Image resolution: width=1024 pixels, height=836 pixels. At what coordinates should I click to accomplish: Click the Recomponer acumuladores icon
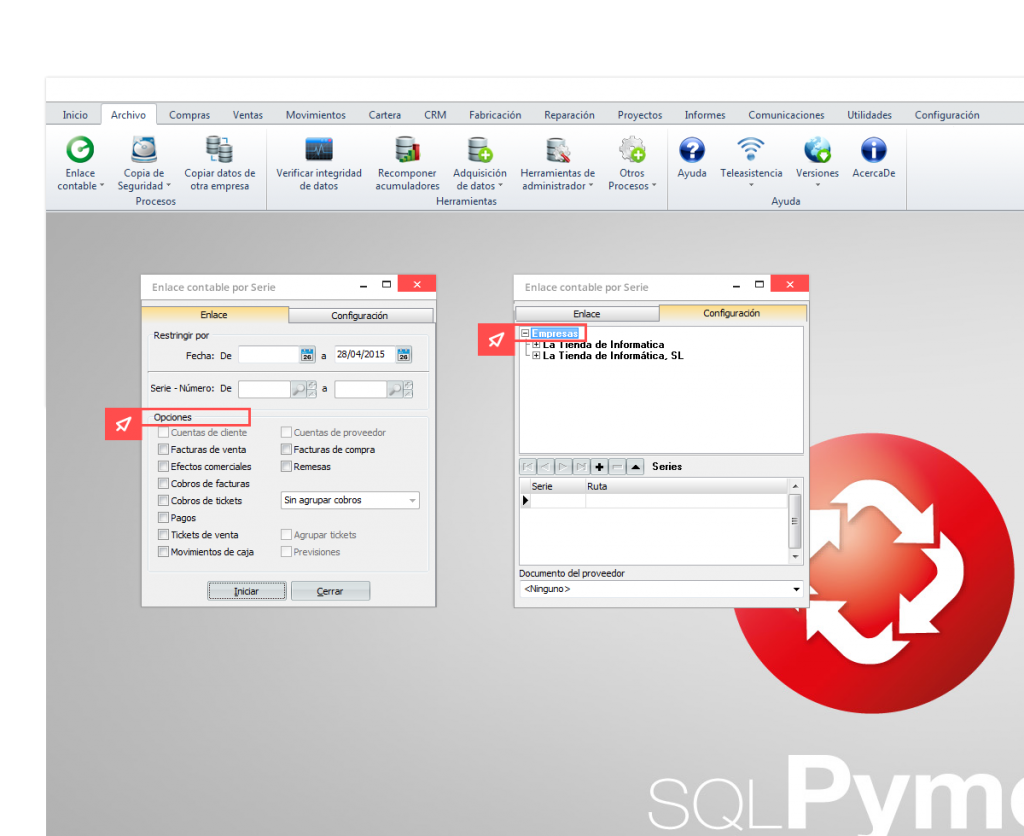[407, 151]
